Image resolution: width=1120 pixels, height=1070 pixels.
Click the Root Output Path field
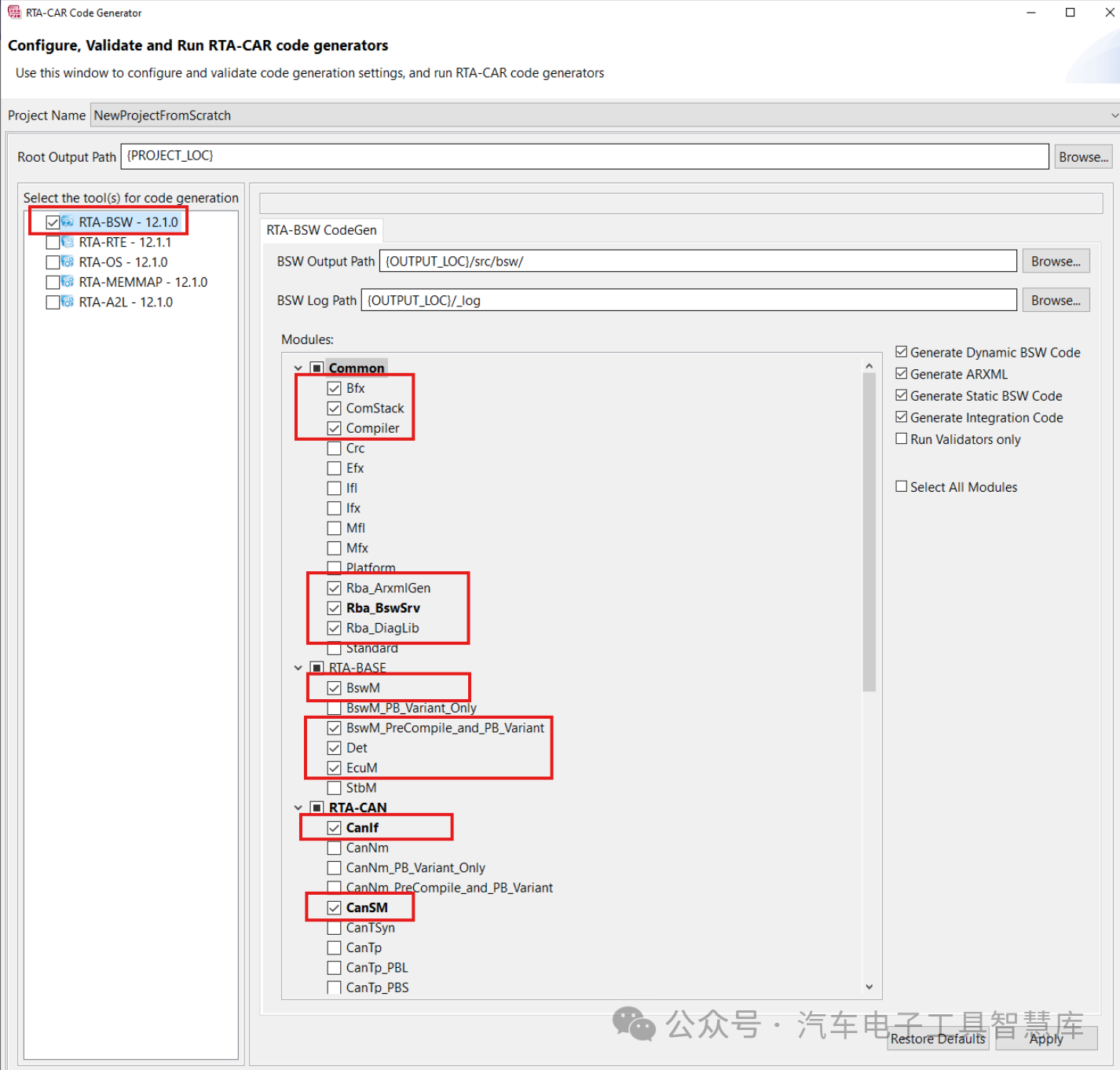pyautogui.click(x=584, y=156)
